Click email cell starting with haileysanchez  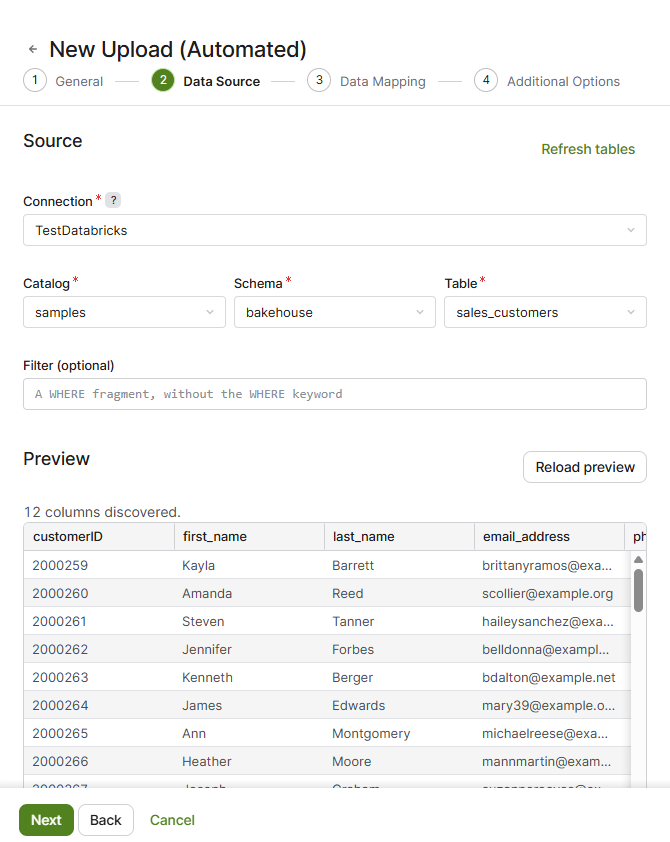[x=549, y=621]
